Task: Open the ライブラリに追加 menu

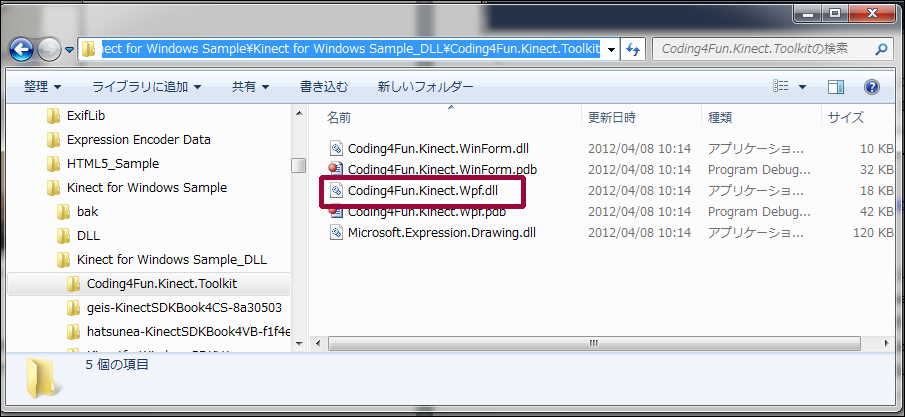Action: click(147, 87)
